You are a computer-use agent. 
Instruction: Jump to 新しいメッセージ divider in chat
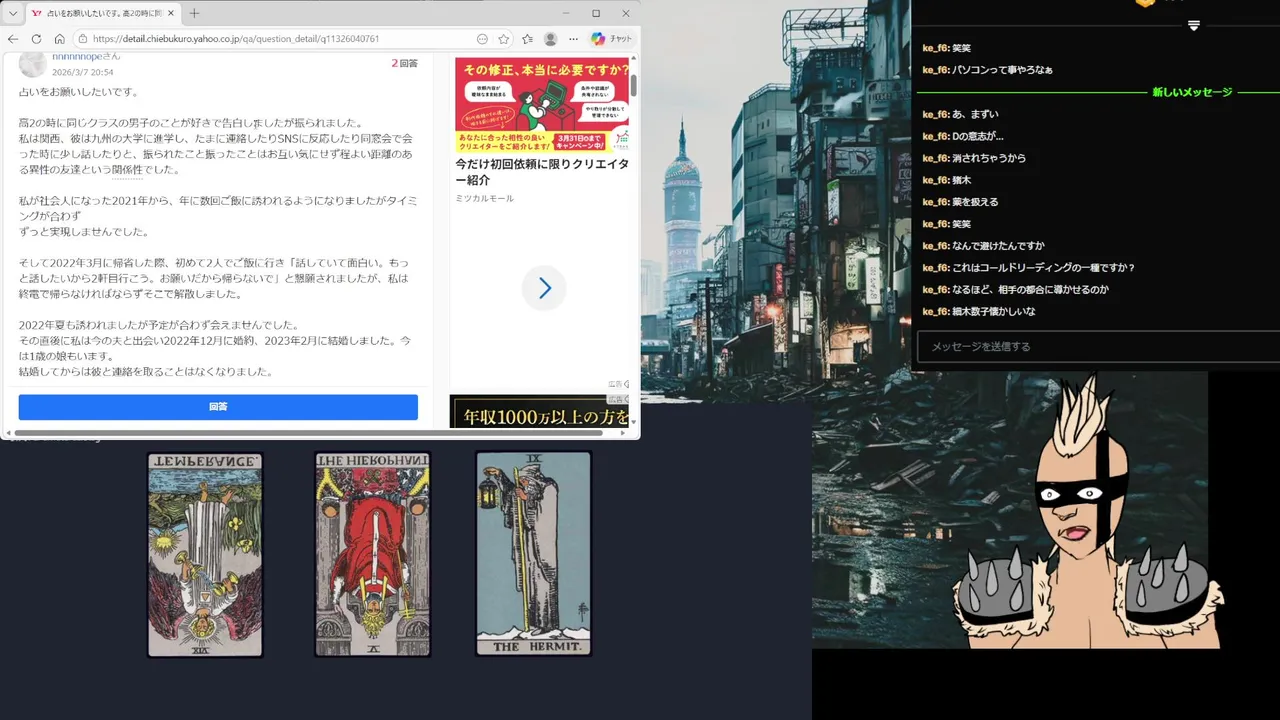[1192, 92]
